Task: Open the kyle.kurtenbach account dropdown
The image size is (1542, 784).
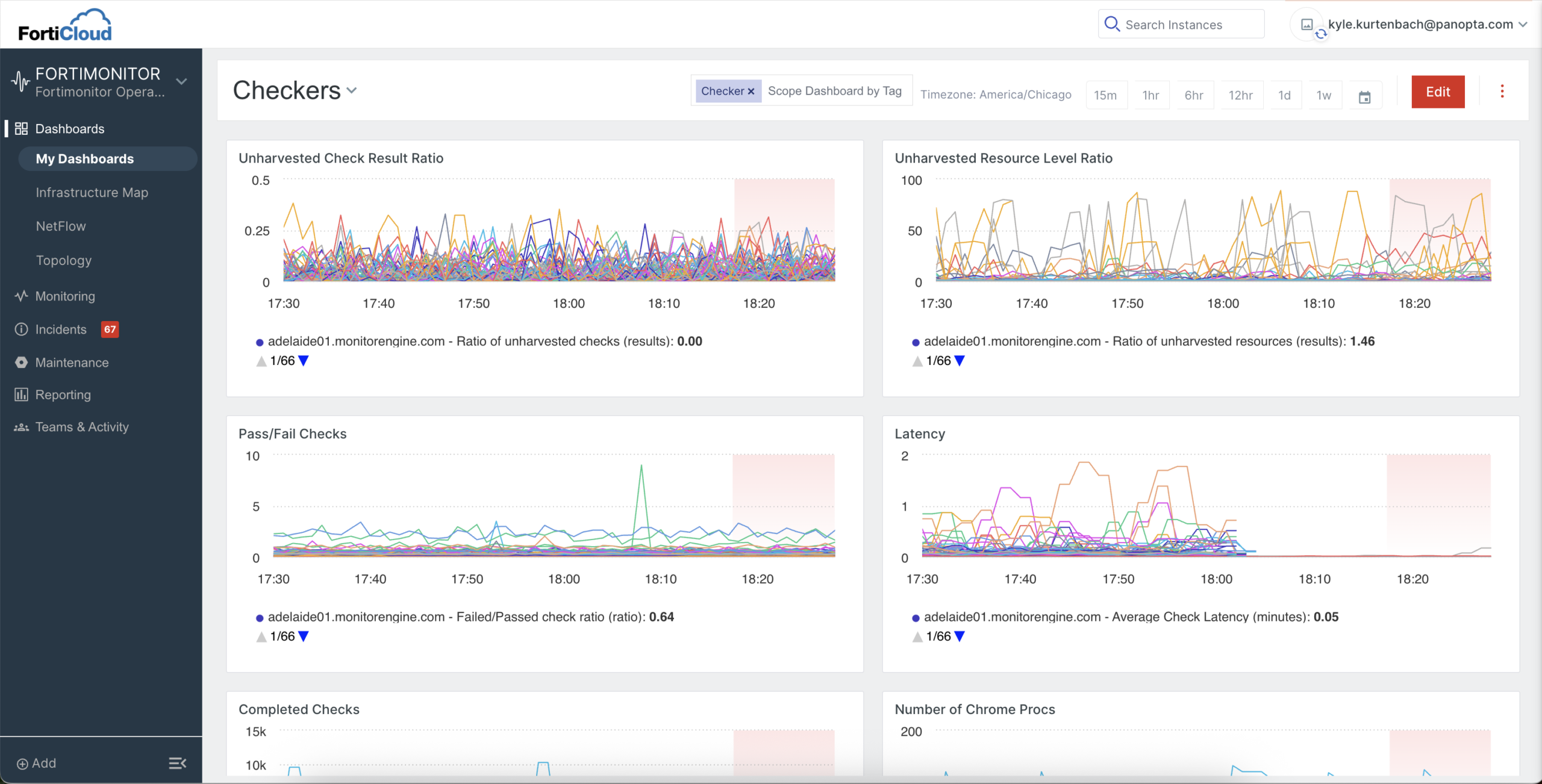Action: click(1522, 25)
